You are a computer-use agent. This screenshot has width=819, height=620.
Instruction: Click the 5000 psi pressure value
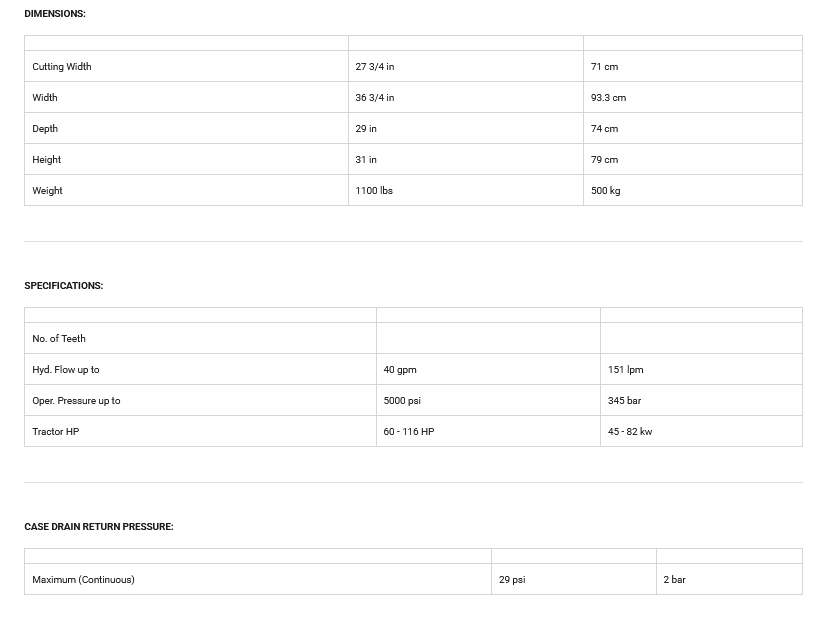click(402, 401)
